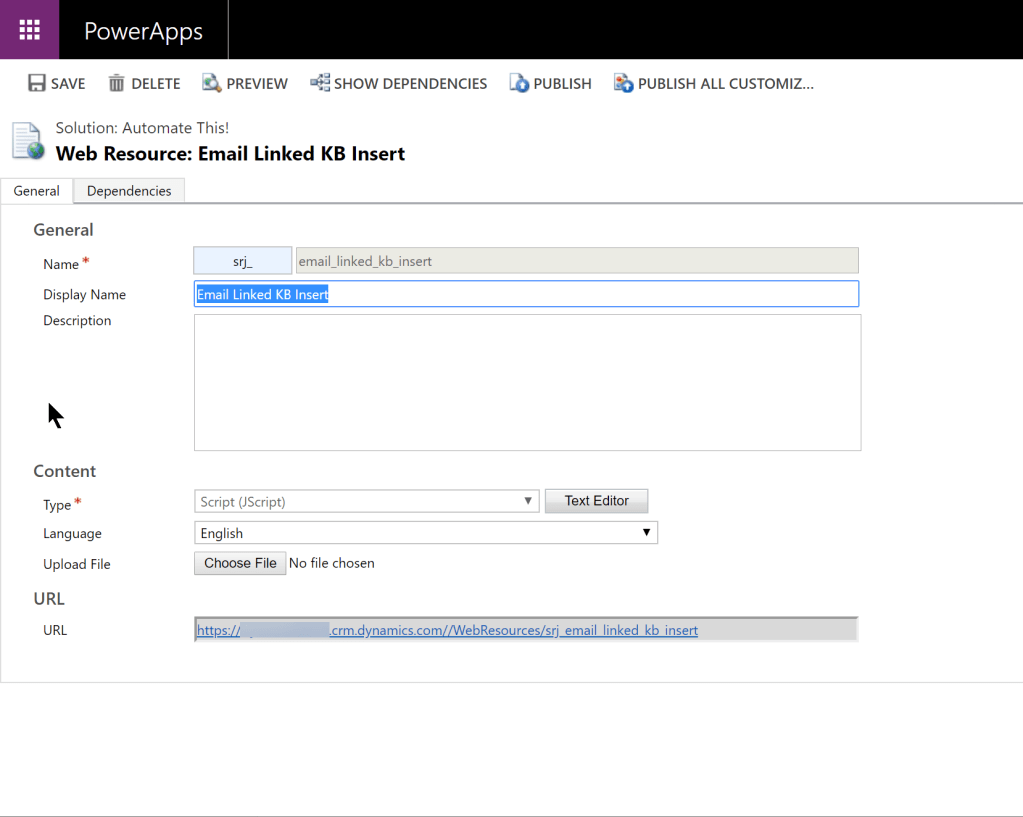This screenshot has height=817, width=1023.
Task: Expand the Language dropdown set to English
Action: 425,533
